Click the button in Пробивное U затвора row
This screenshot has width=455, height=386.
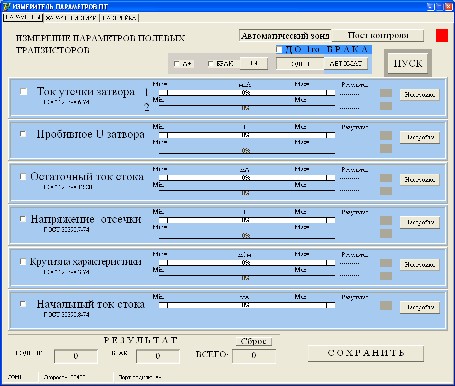pyautogui.click(x=420, y=137)
